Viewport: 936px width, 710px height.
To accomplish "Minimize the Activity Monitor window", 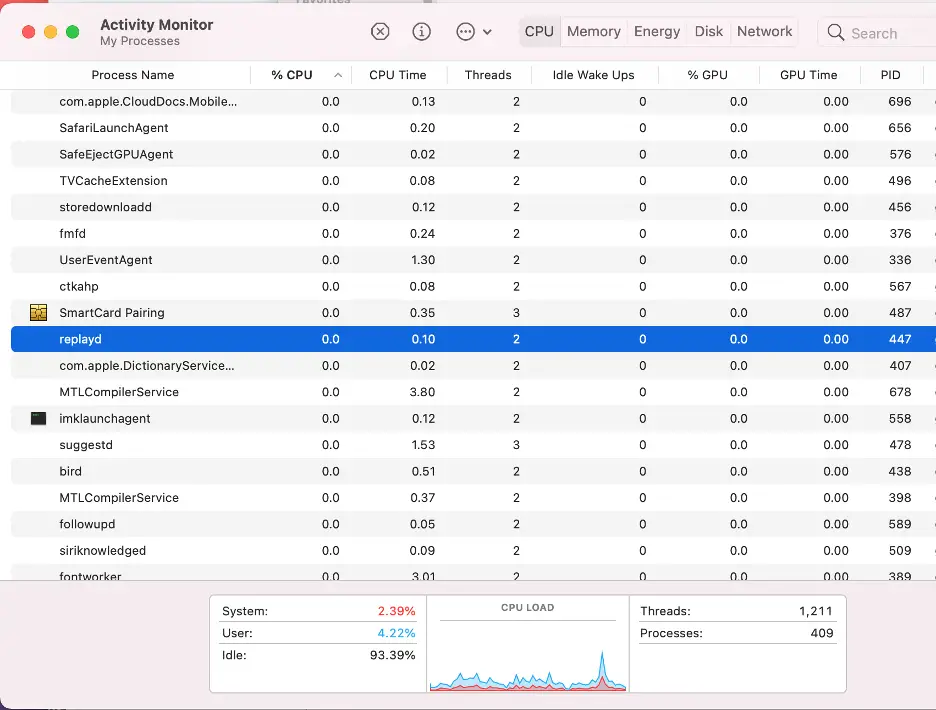I will coord(50,32).
